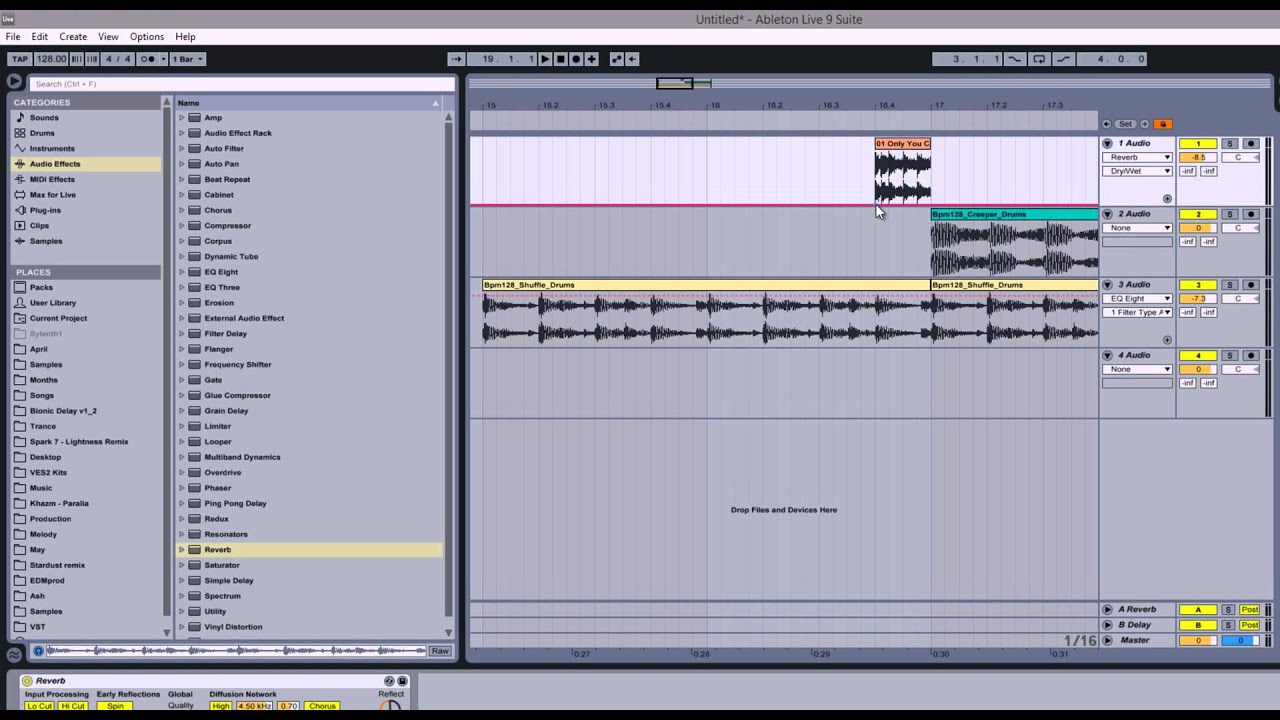The image size is (1280, 720).
Task: Click the browser search field
Action: [242, 84]
